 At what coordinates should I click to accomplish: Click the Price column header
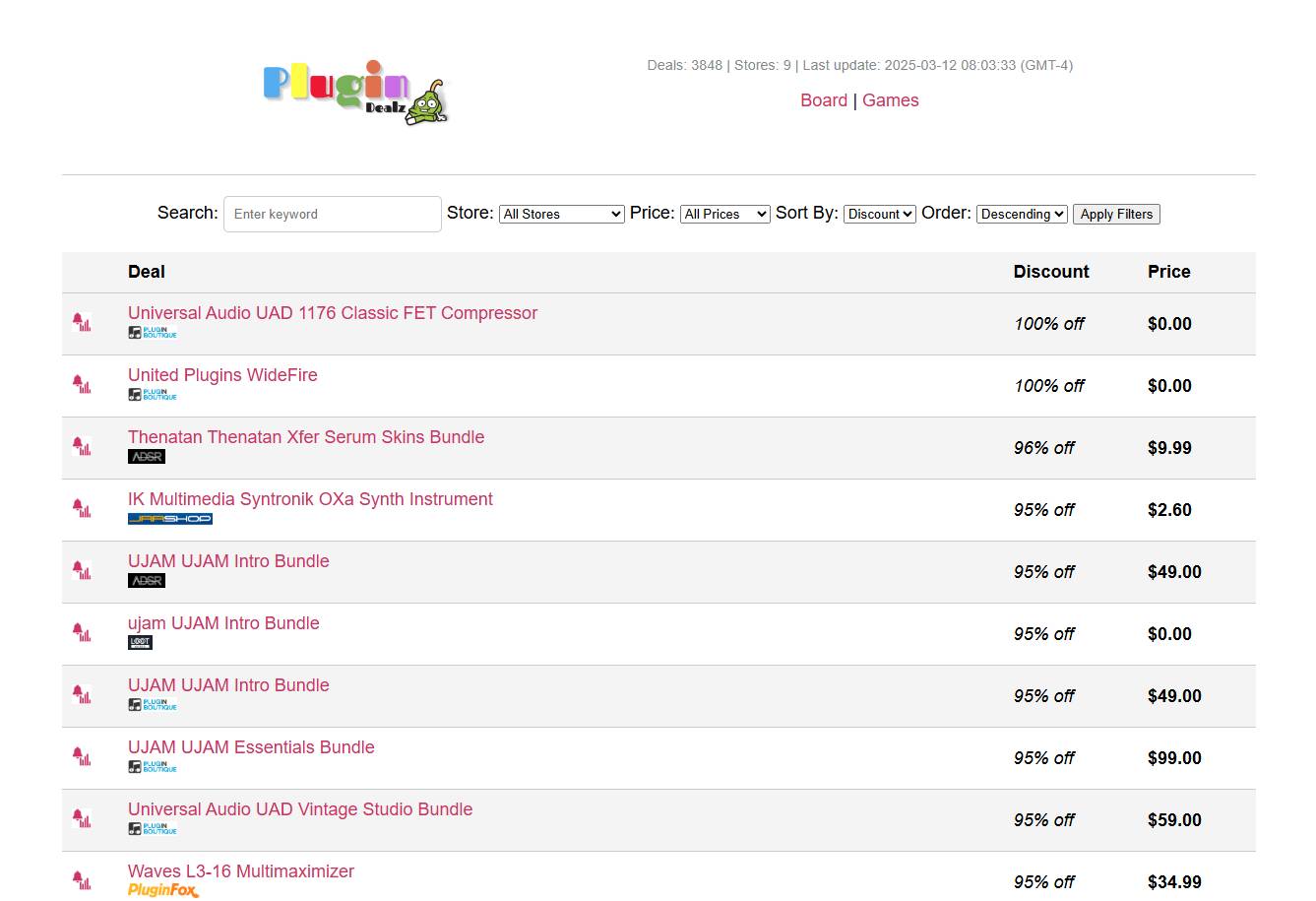(1169, 272)
